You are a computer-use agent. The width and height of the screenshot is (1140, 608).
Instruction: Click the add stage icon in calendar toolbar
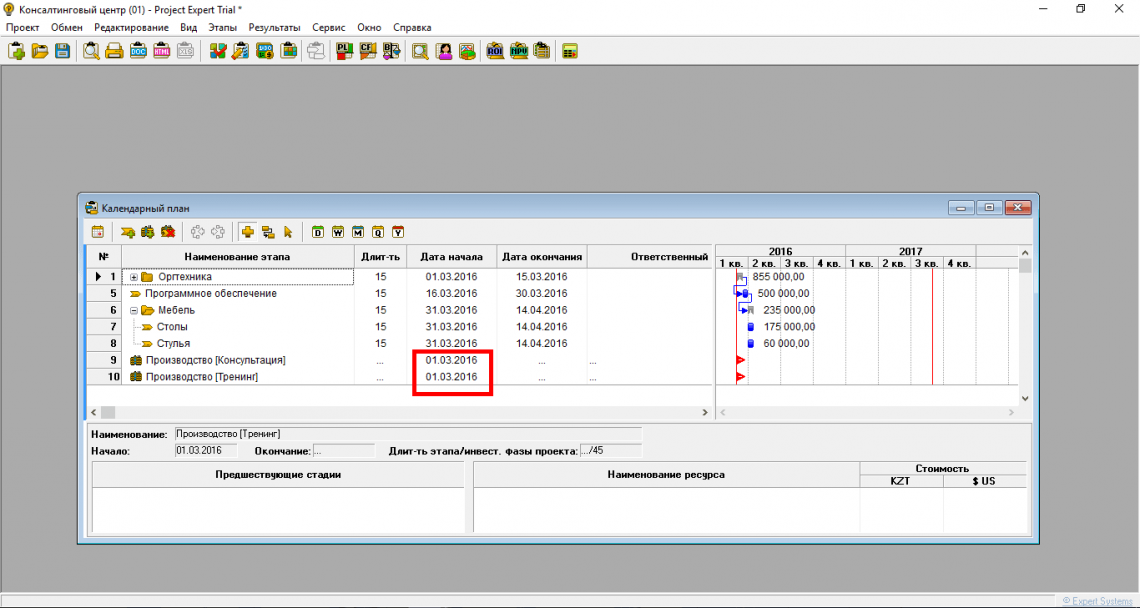point(128,232)
